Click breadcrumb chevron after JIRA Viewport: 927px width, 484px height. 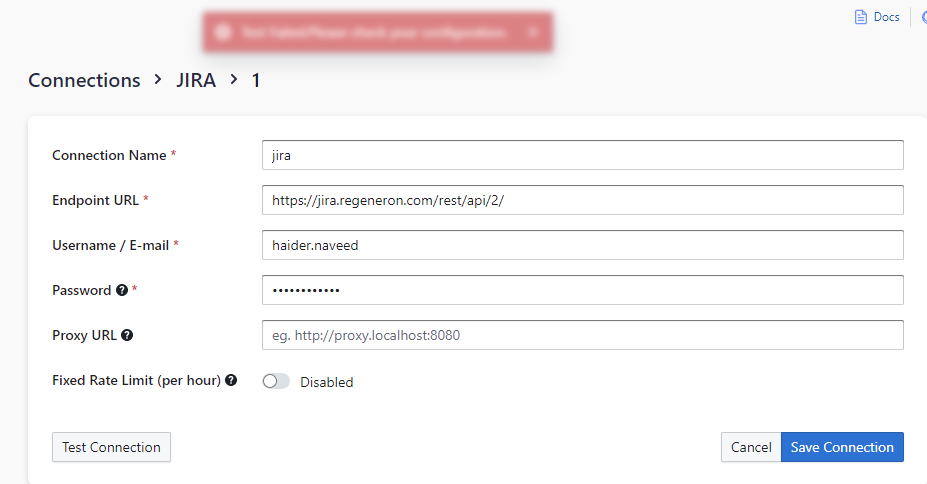pos(234,79)
